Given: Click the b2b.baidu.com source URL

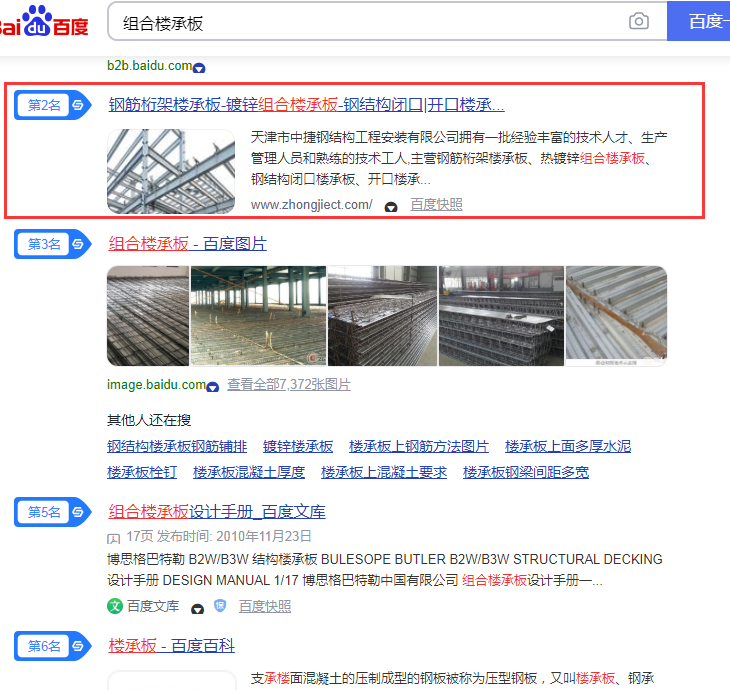Looking at the screenshot, I should (x=149, y=66).
